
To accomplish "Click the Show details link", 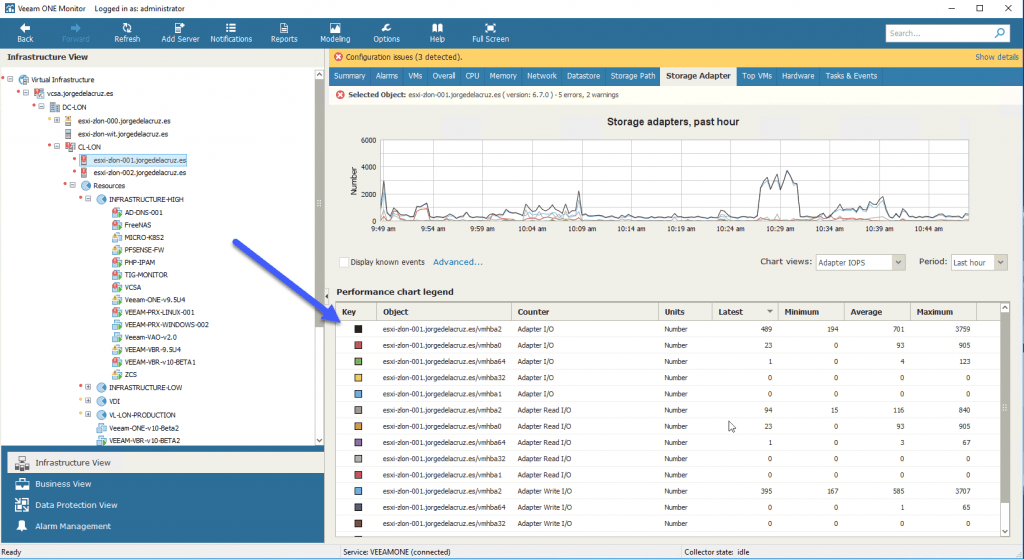I will pos(997,57).
